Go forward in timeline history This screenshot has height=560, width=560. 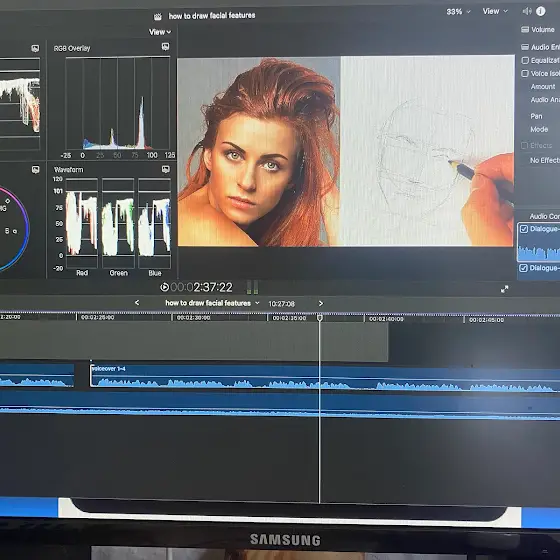tap(321, 304)
